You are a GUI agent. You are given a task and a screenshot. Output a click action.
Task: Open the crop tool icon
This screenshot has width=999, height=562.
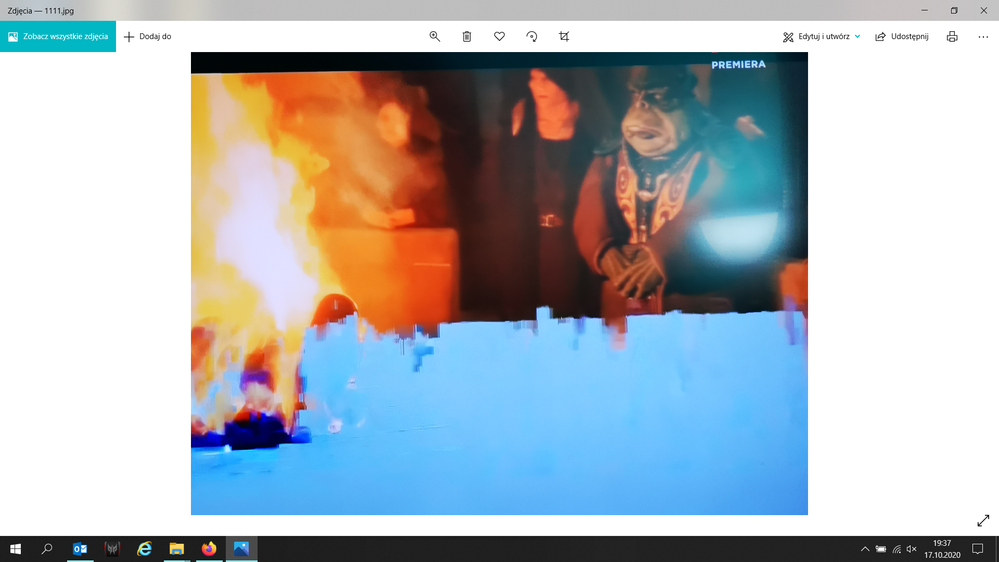coord(564,36)
